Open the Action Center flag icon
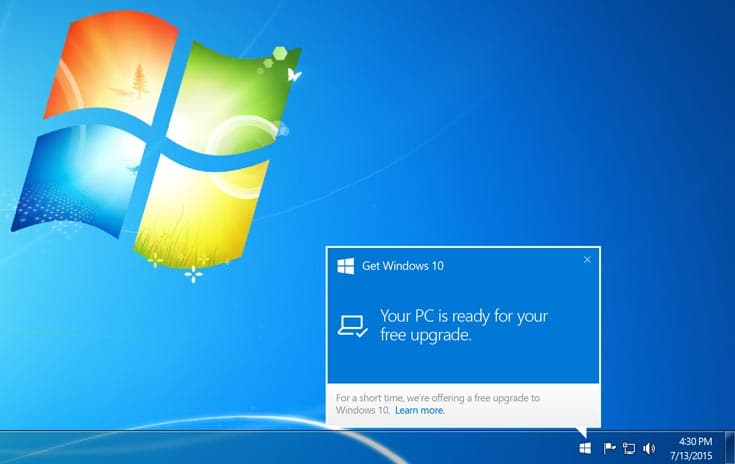Image resolution: width=735 pixels, height=464 pixels. click(609, 448)
